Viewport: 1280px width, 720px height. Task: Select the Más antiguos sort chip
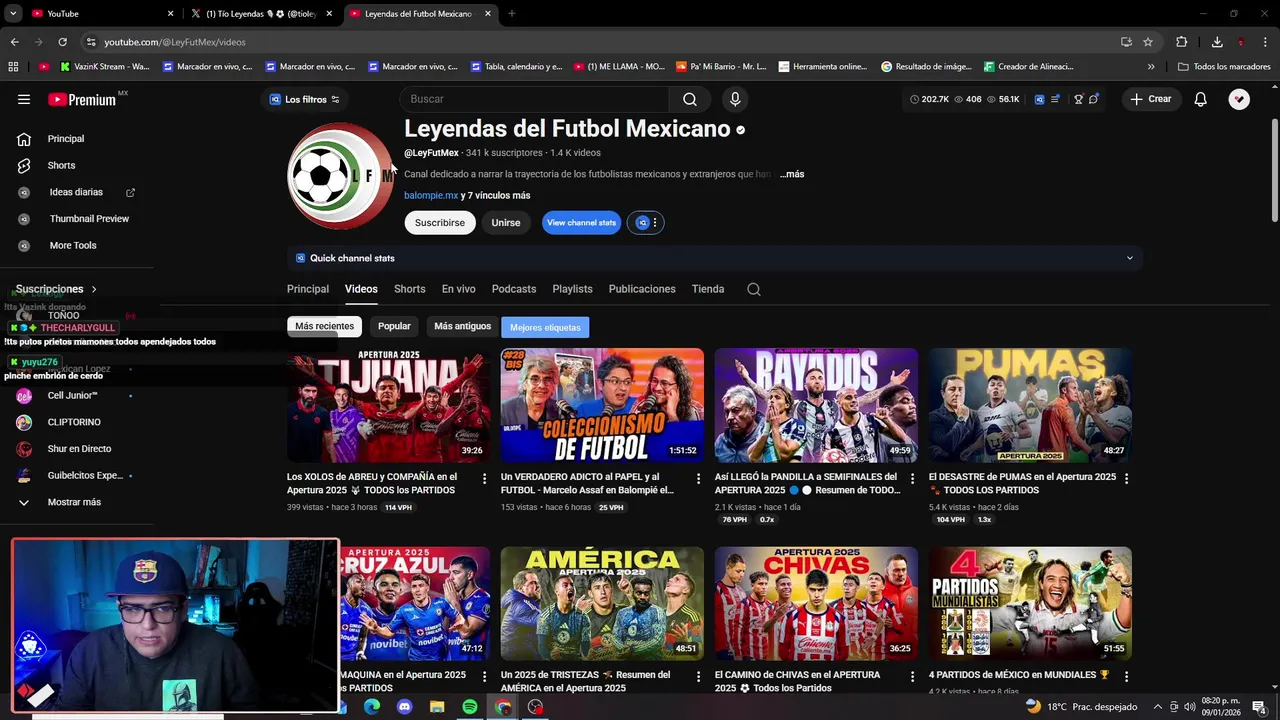[x=462, y=326]
